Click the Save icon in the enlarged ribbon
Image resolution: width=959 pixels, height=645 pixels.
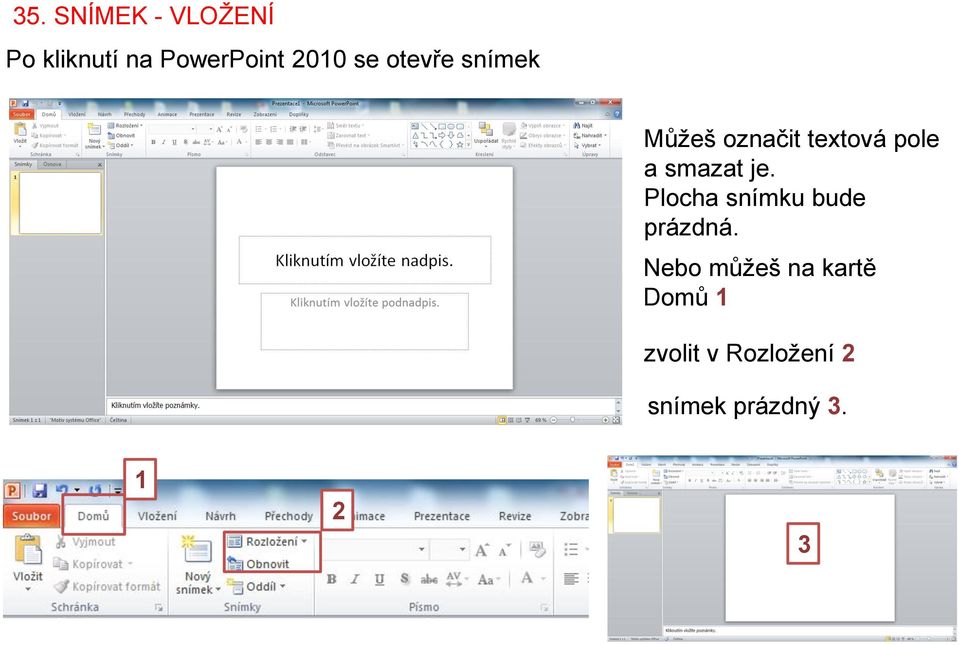(40, 490)
